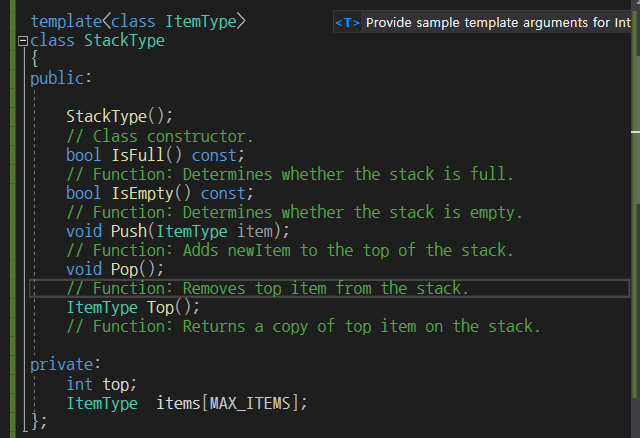Click the '// Class constructor.' comment
The image size is (640, 438).
click(160, 136)
